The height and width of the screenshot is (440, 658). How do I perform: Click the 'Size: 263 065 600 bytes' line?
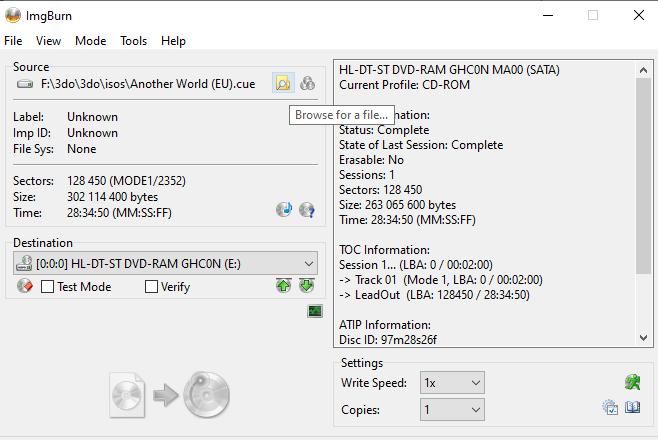tap(397, 205)
